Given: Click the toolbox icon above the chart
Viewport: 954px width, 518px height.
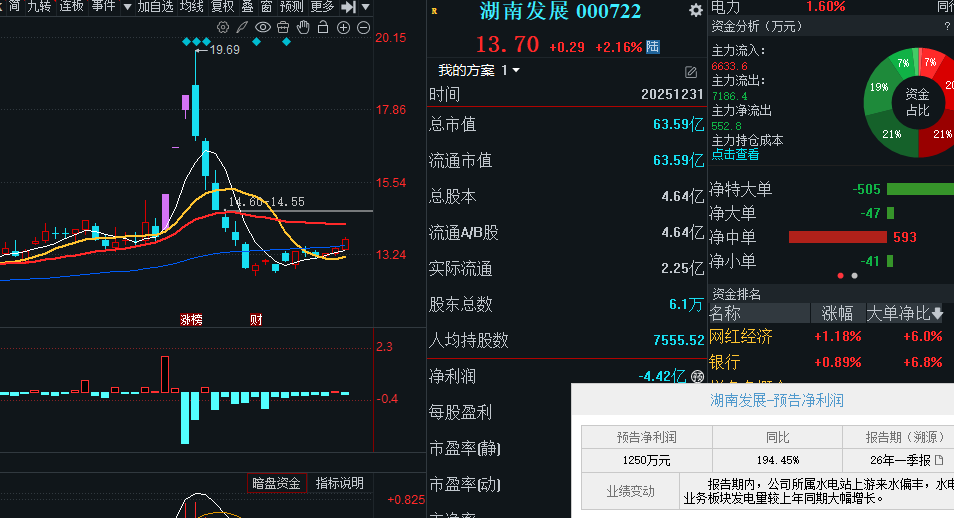Looking at the screenshot, I should [283, 27].
